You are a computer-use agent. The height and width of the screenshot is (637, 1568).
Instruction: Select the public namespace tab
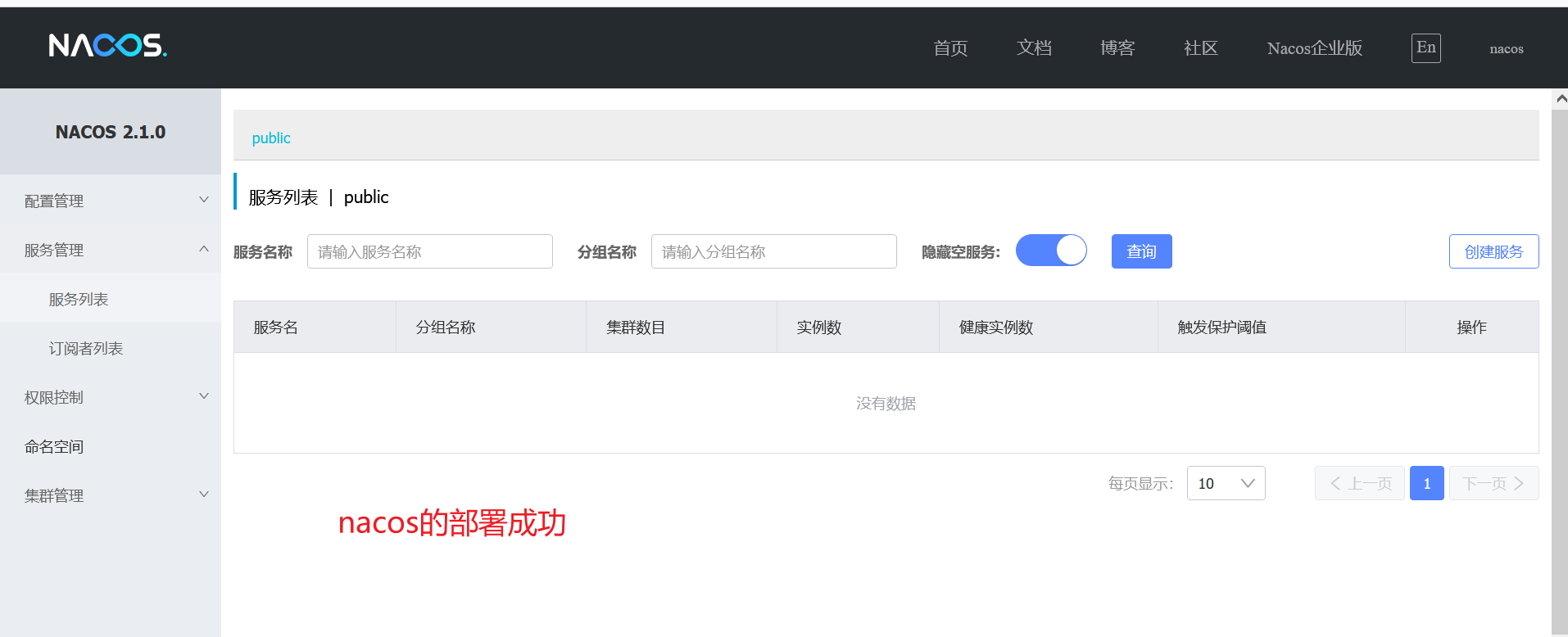[271, 138]
